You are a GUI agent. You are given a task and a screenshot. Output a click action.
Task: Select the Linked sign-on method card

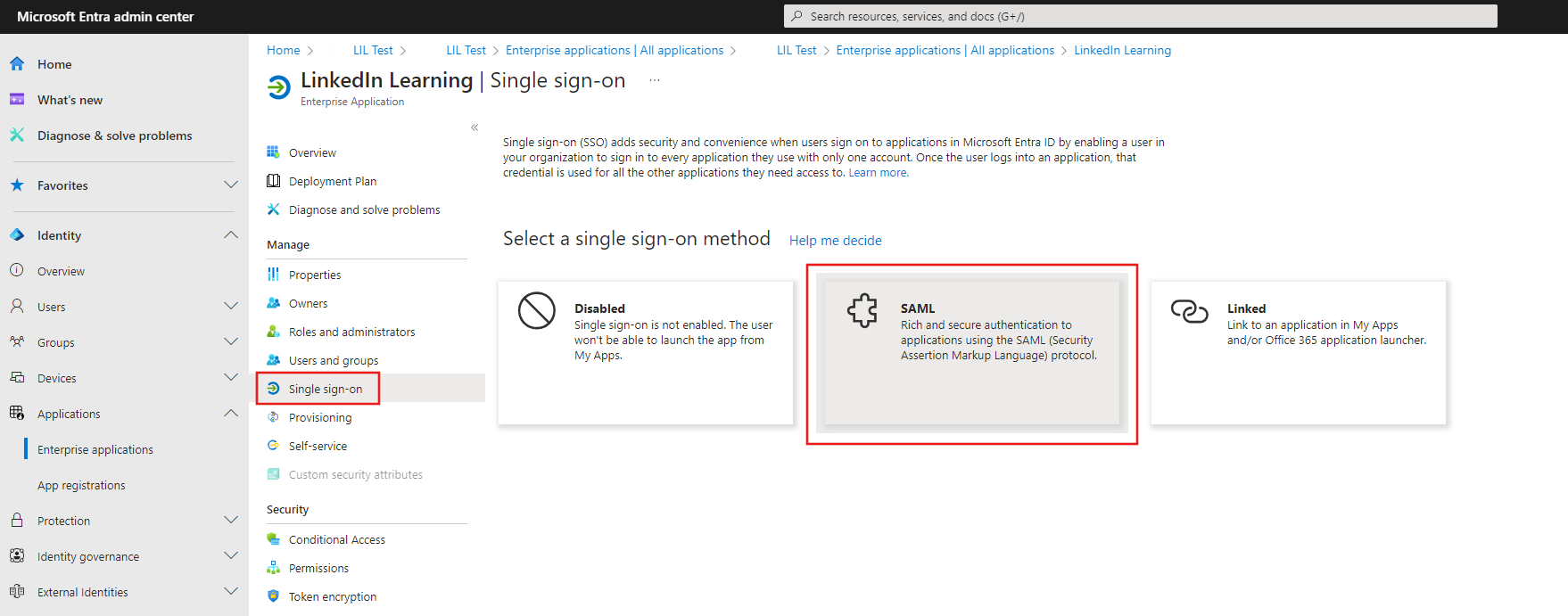(1298, 353)
